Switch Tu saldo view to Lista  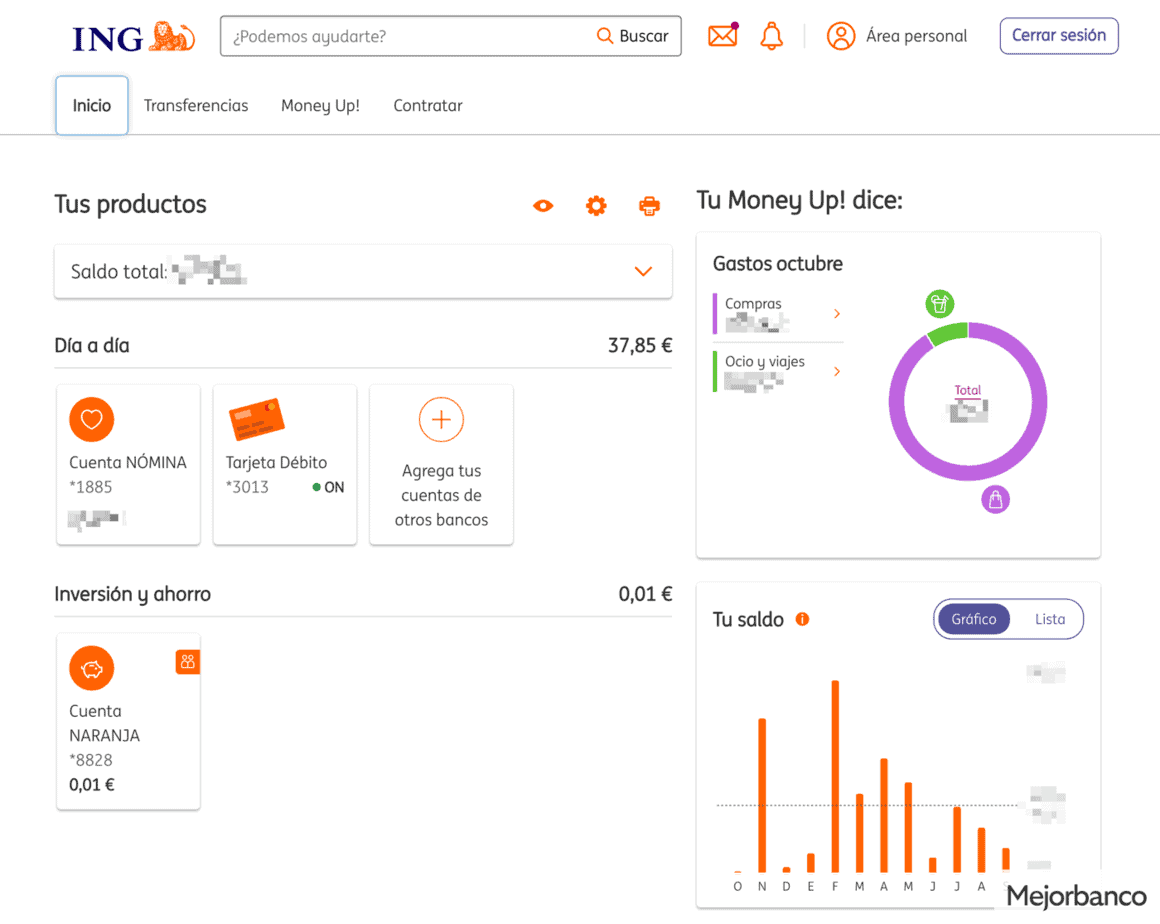point(1049,619)
